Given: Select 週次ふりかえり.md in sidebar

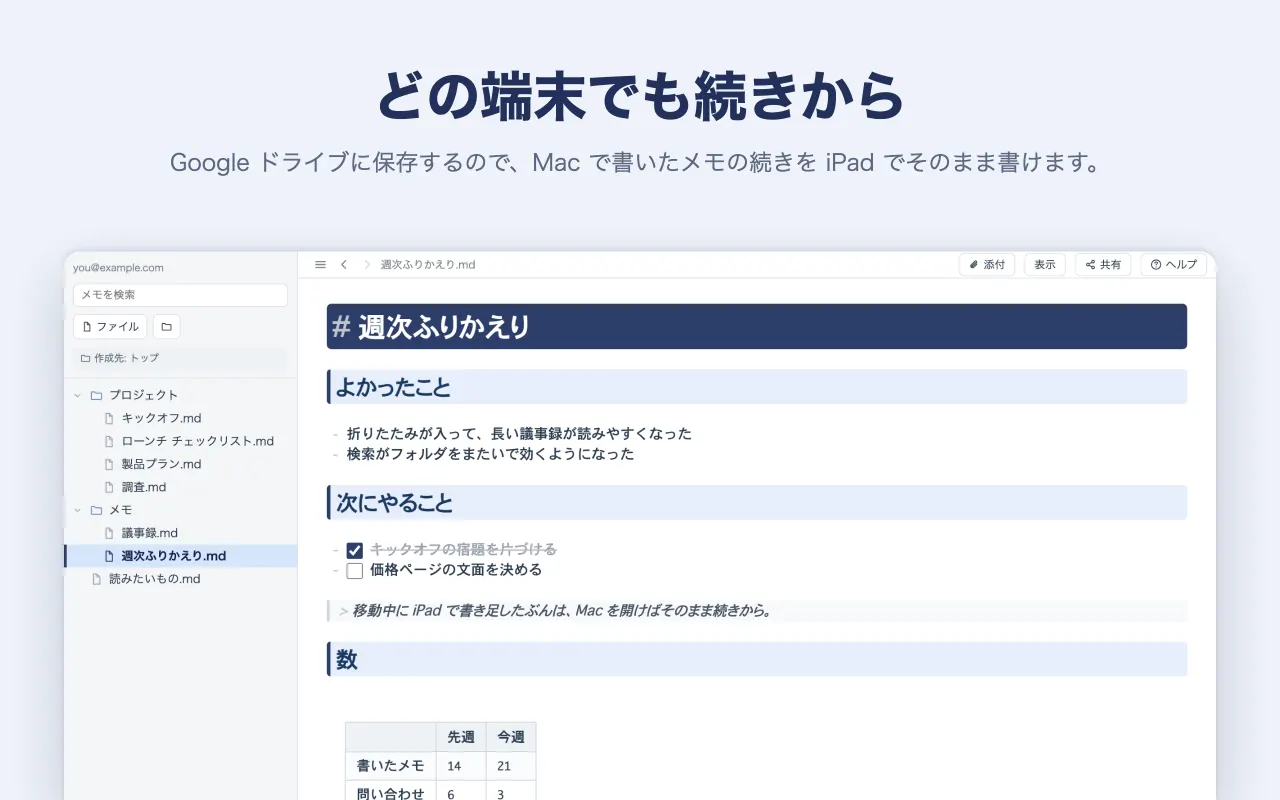Looking at the screenshot, I should click(x=181, y=556).
